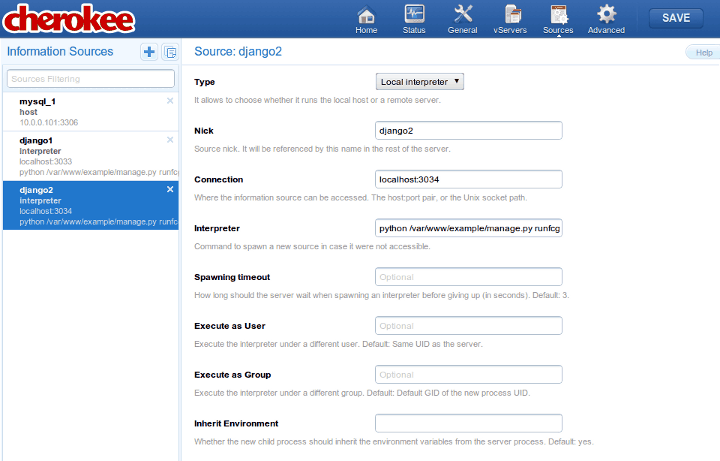
Task: Open the Advanced gear icon
Action: 606,17
